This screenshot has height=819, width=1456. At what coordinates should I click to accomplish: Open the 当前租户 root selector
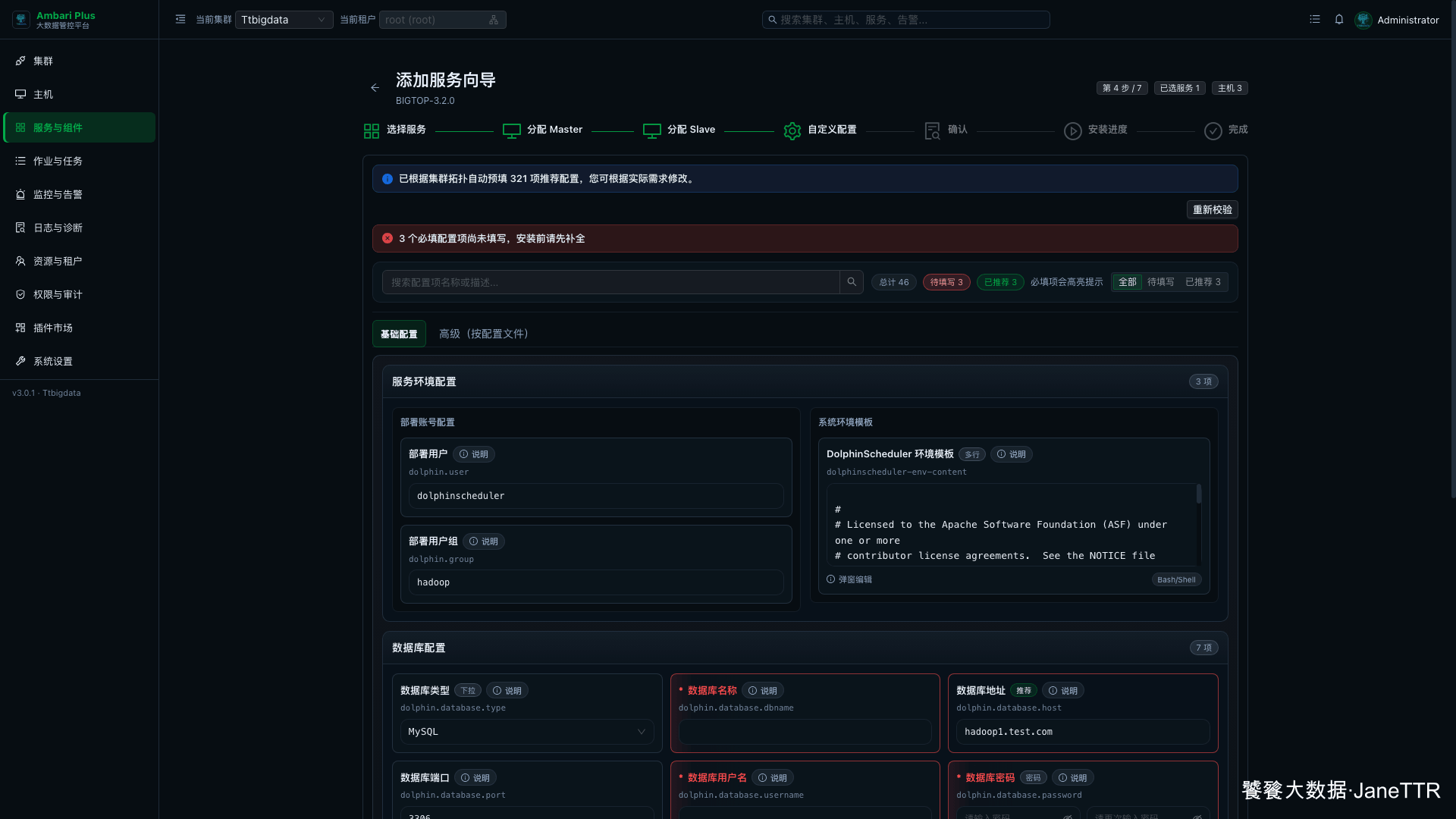coord(442,20)
